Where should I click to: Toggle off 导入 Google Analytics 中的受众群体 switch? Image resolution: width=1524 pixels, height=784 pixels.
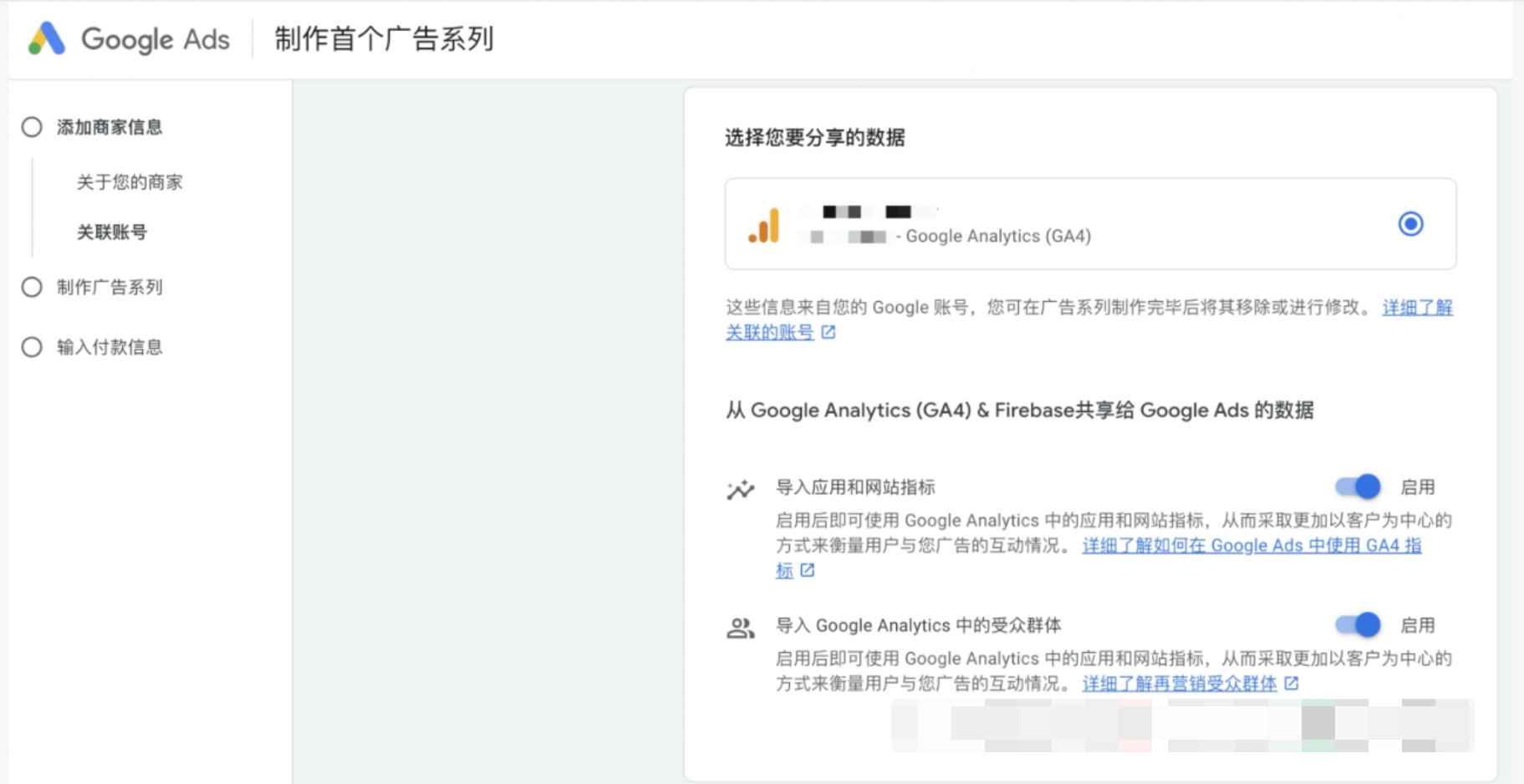pyautogui.click(x=1358, y=624)
